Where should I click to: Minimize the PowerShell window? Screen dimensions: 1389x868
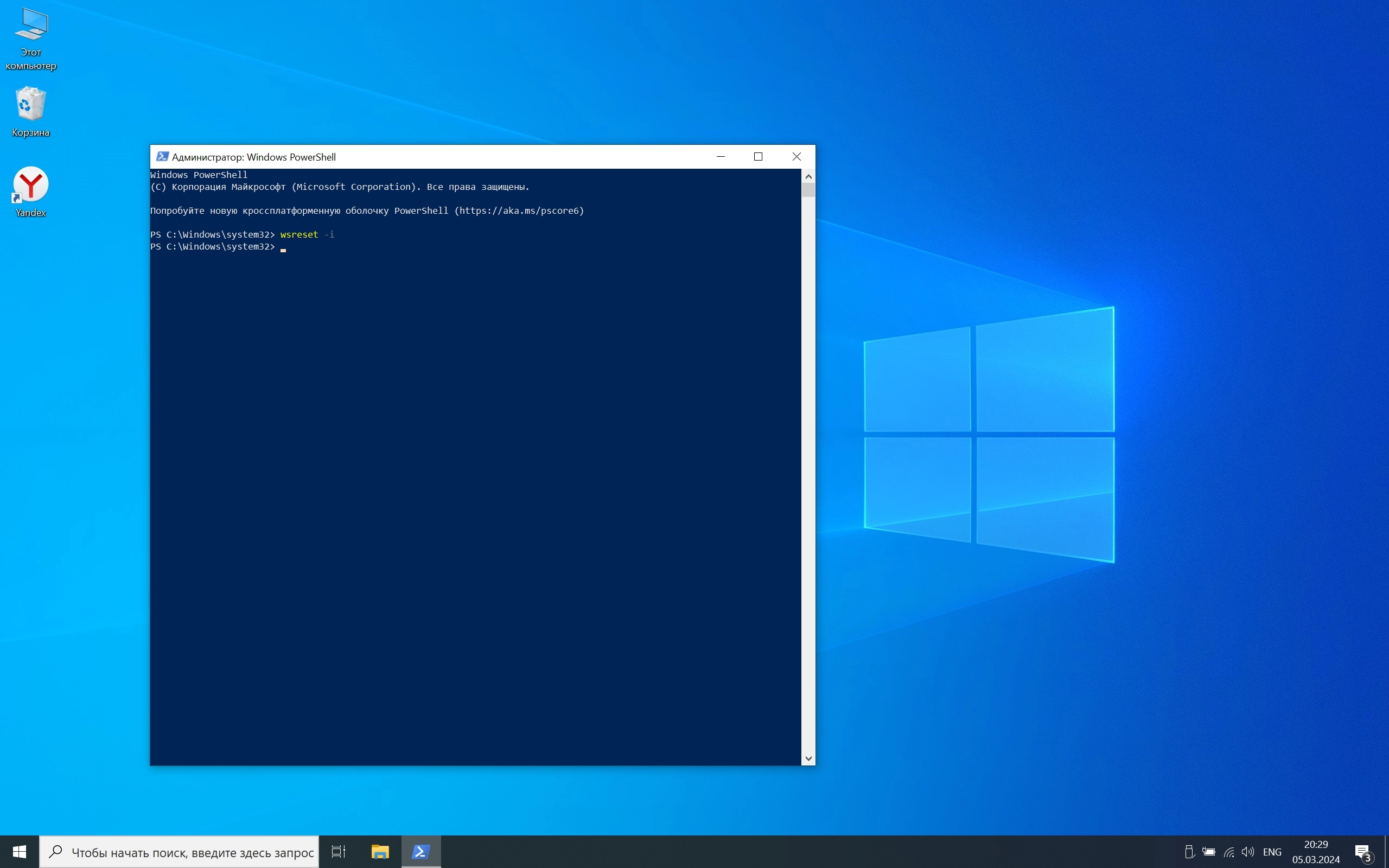point(721,157)
